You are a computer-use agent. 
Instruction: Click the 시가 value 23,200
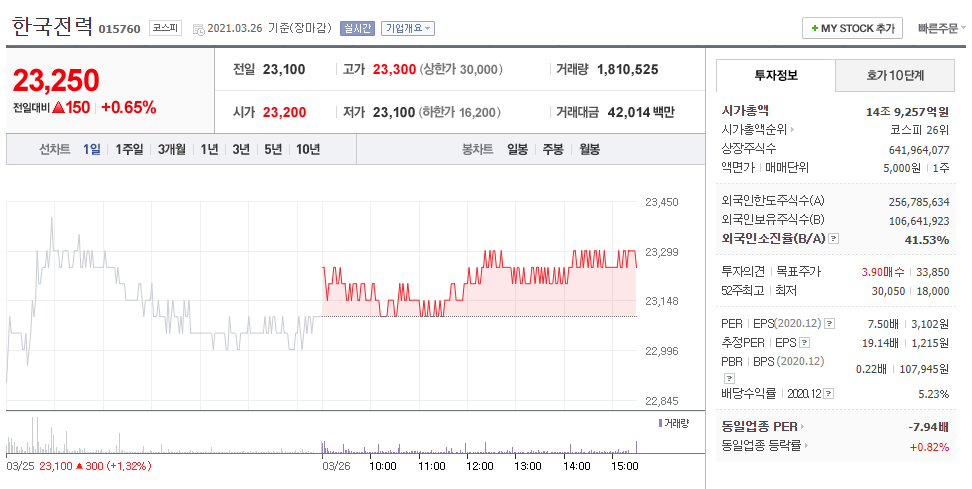click(x=285, y=112)
